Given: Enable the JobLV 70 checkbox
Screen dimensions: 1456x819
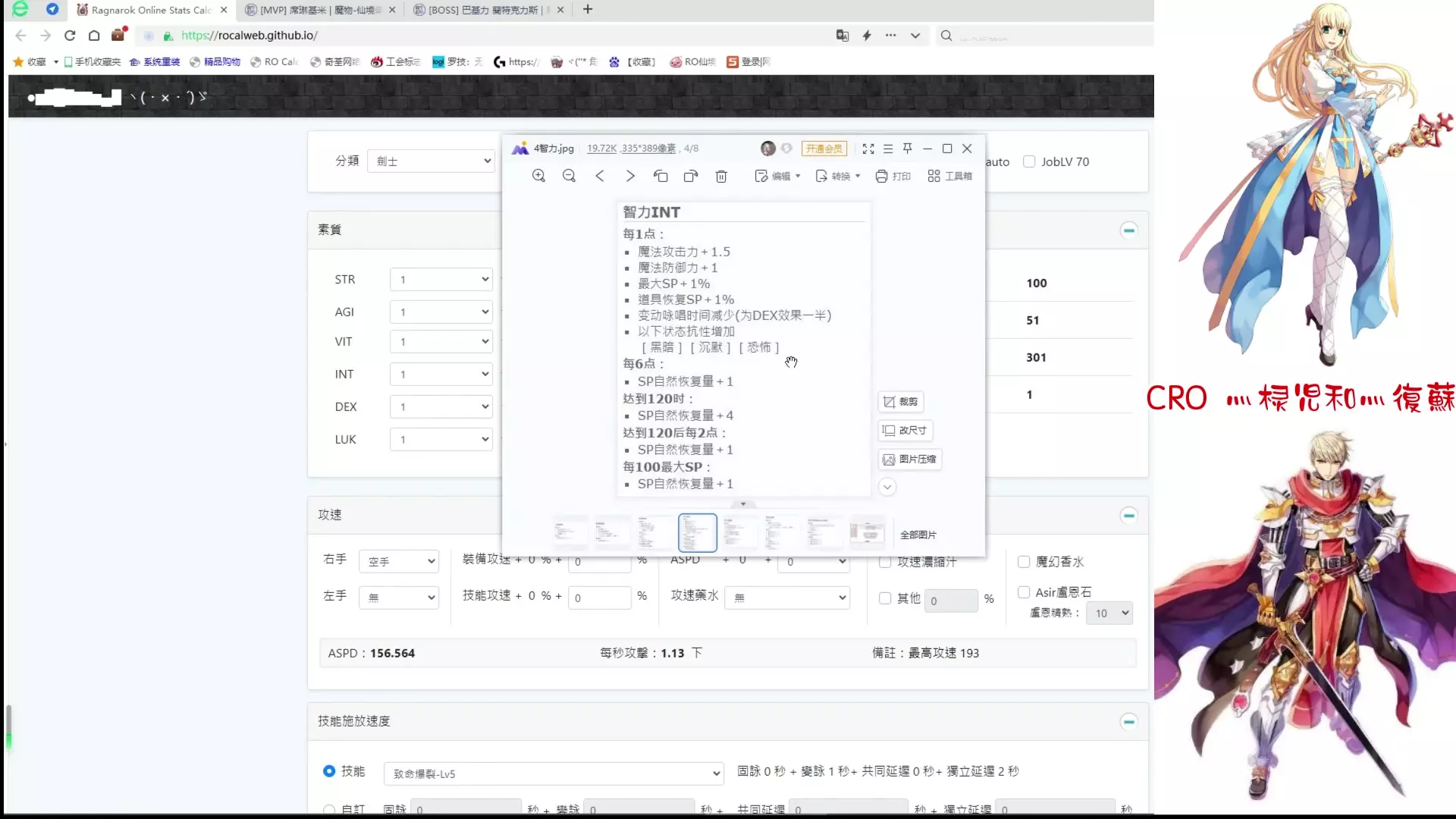Looking at the screenshot, I should point(1029,162).
